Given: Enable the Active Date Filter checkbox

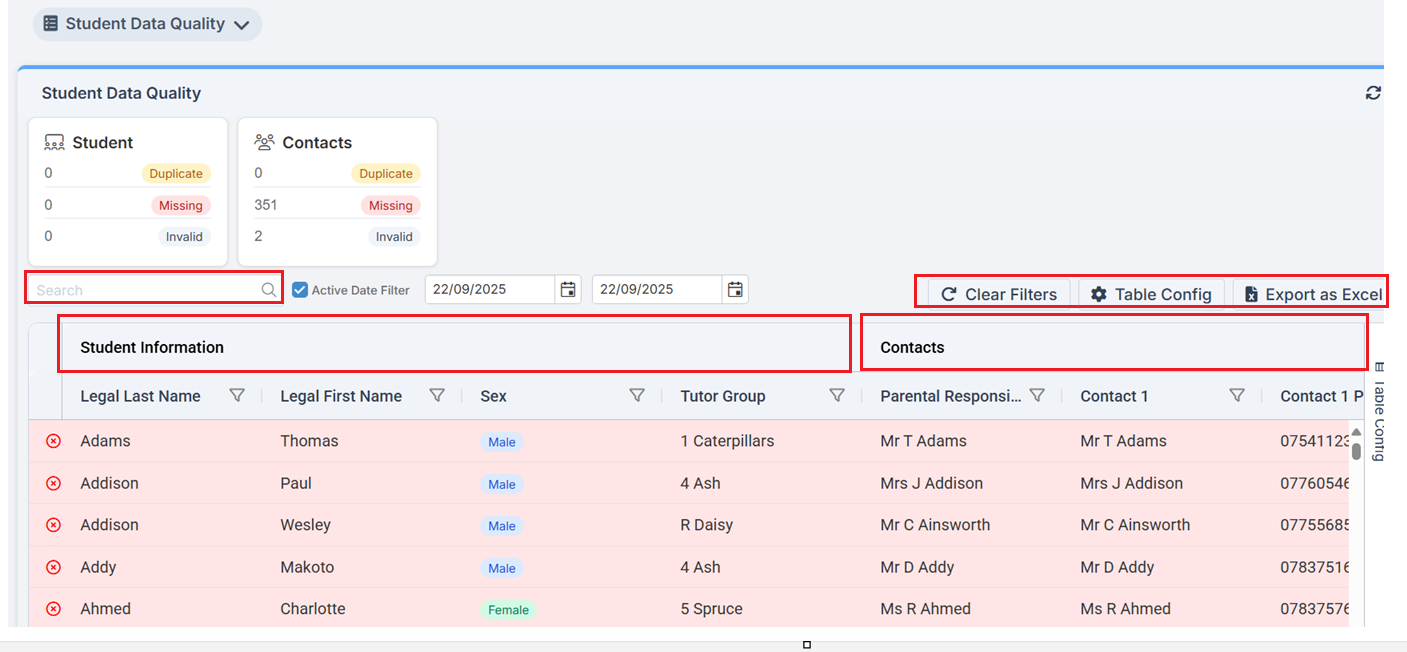Looking at the screenshot, I should point(300,289).
